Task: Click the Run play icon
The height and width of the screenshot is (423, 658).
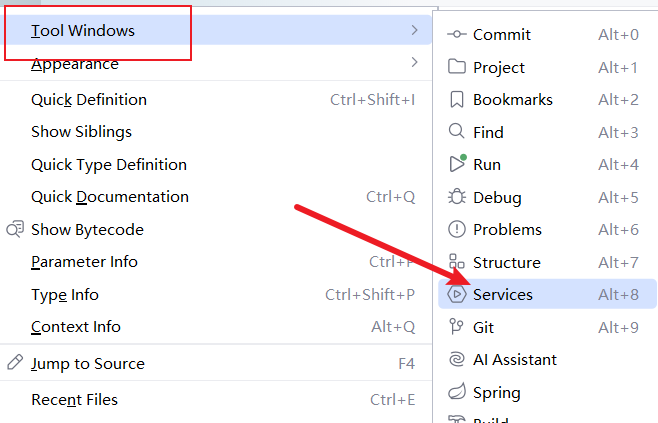Action: pos(457,164)
